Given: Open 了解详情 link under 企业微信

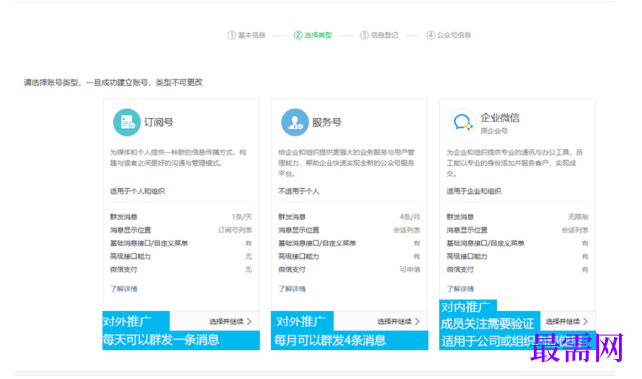Looking at the screenshot, I should (460, 289).
